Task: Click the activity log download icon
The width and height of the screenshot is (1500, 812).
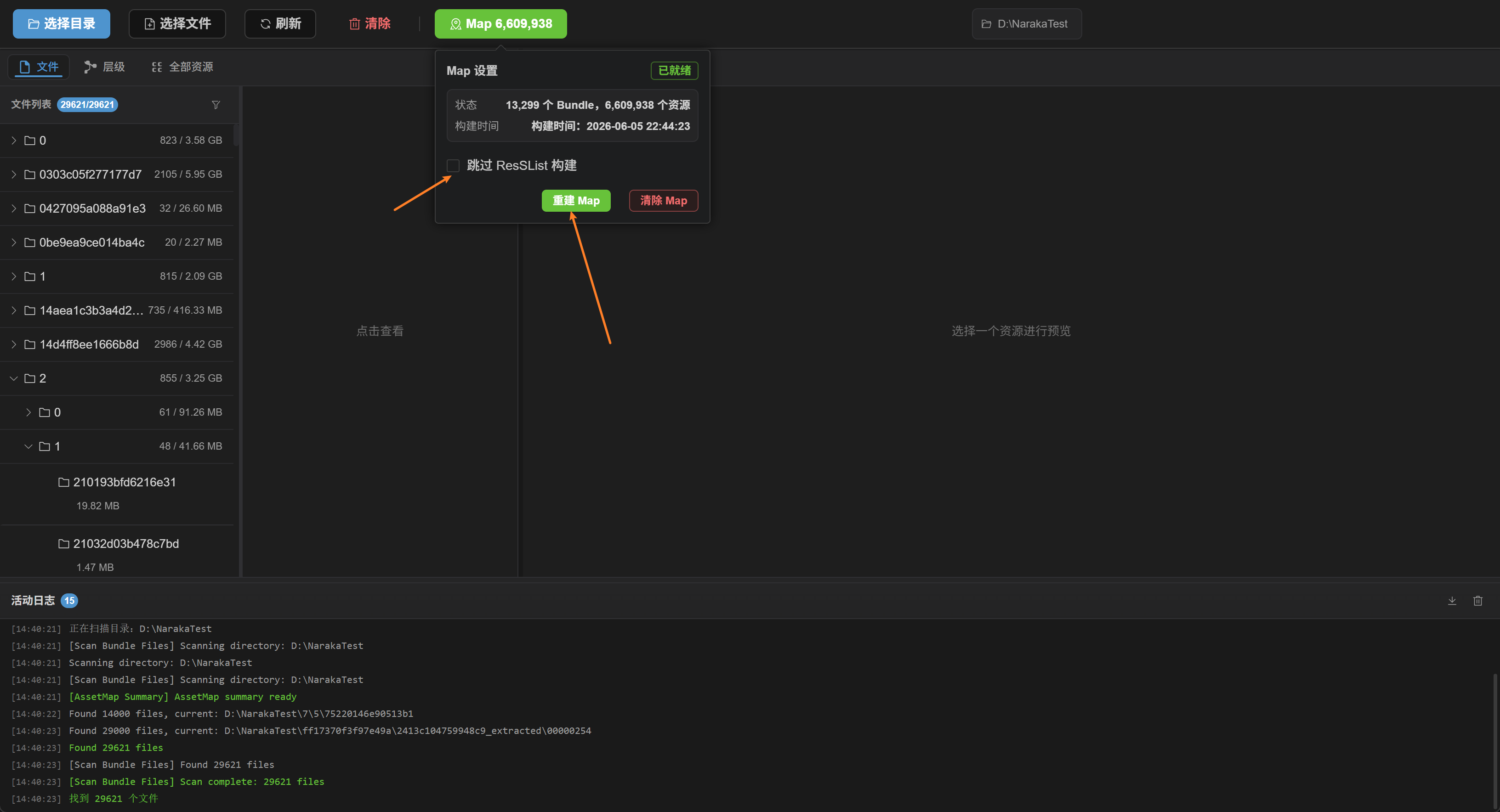Action: pyautogui.click(x=1452, y=601)
